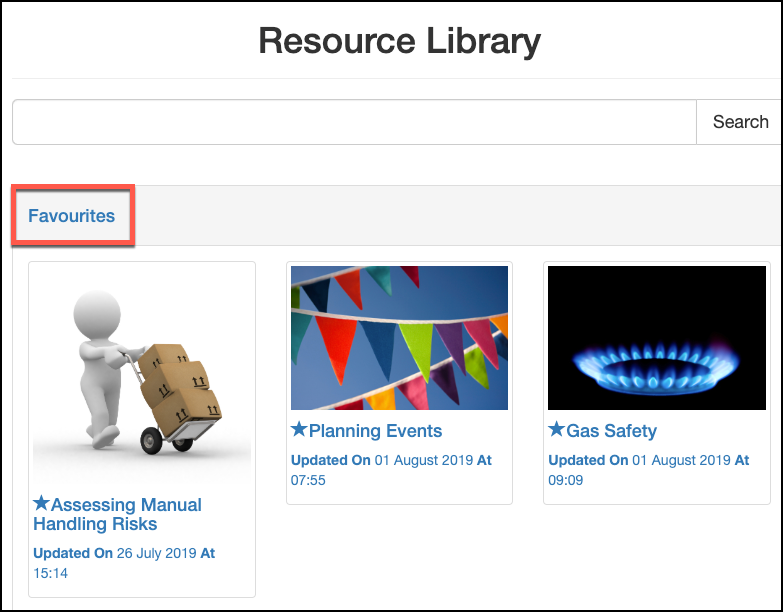
Task: Open the Favourites section link
Action: [71, 215]
